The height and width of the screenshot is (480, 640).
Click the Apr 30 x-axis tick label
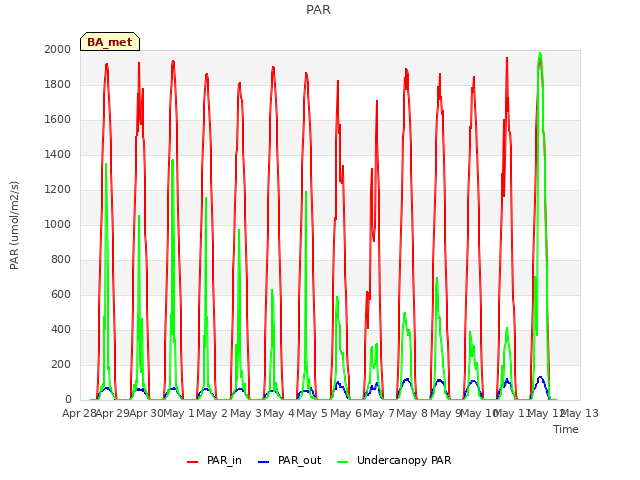tap(146, 414)
